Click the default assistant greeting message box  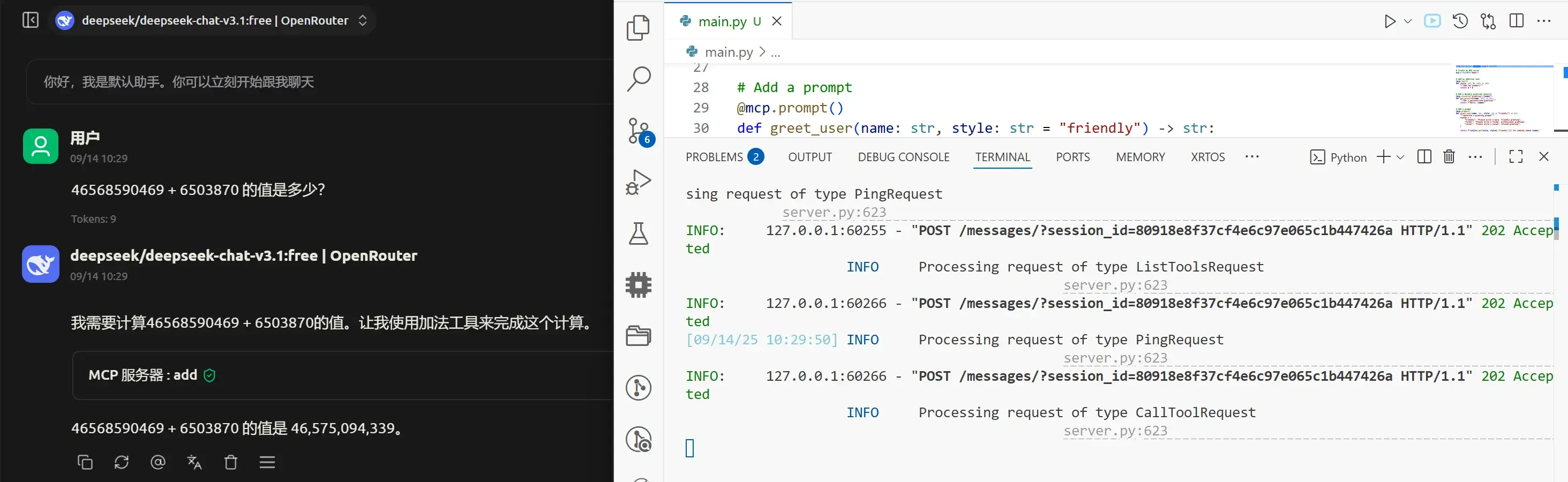pos(320,81)
